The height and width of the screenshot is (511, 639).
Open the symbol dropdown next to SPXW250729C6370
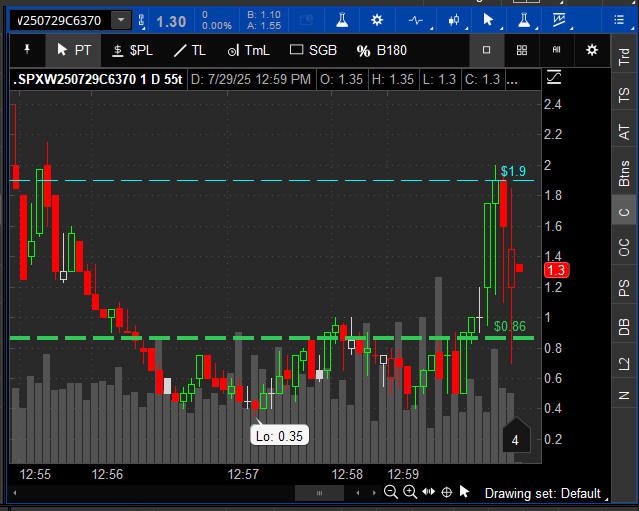pos(121,20)
